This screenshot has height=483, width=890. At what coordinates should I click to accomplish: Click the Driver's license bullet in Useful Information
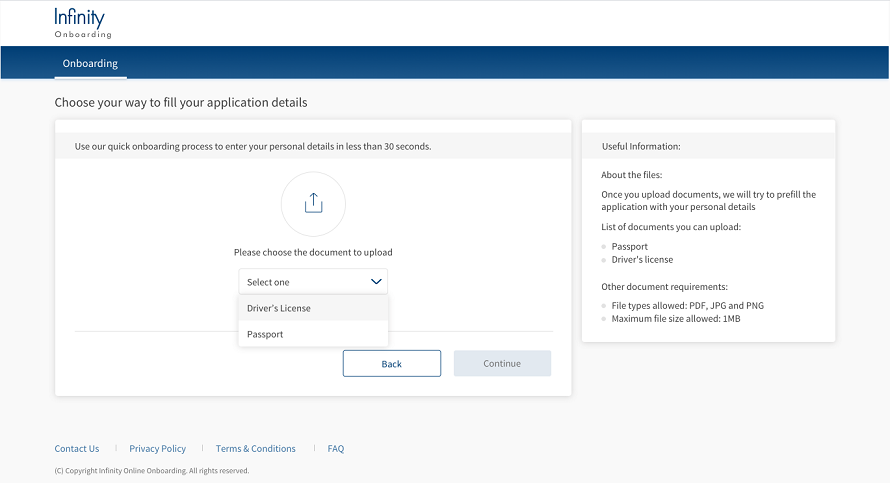pos(642,259)
